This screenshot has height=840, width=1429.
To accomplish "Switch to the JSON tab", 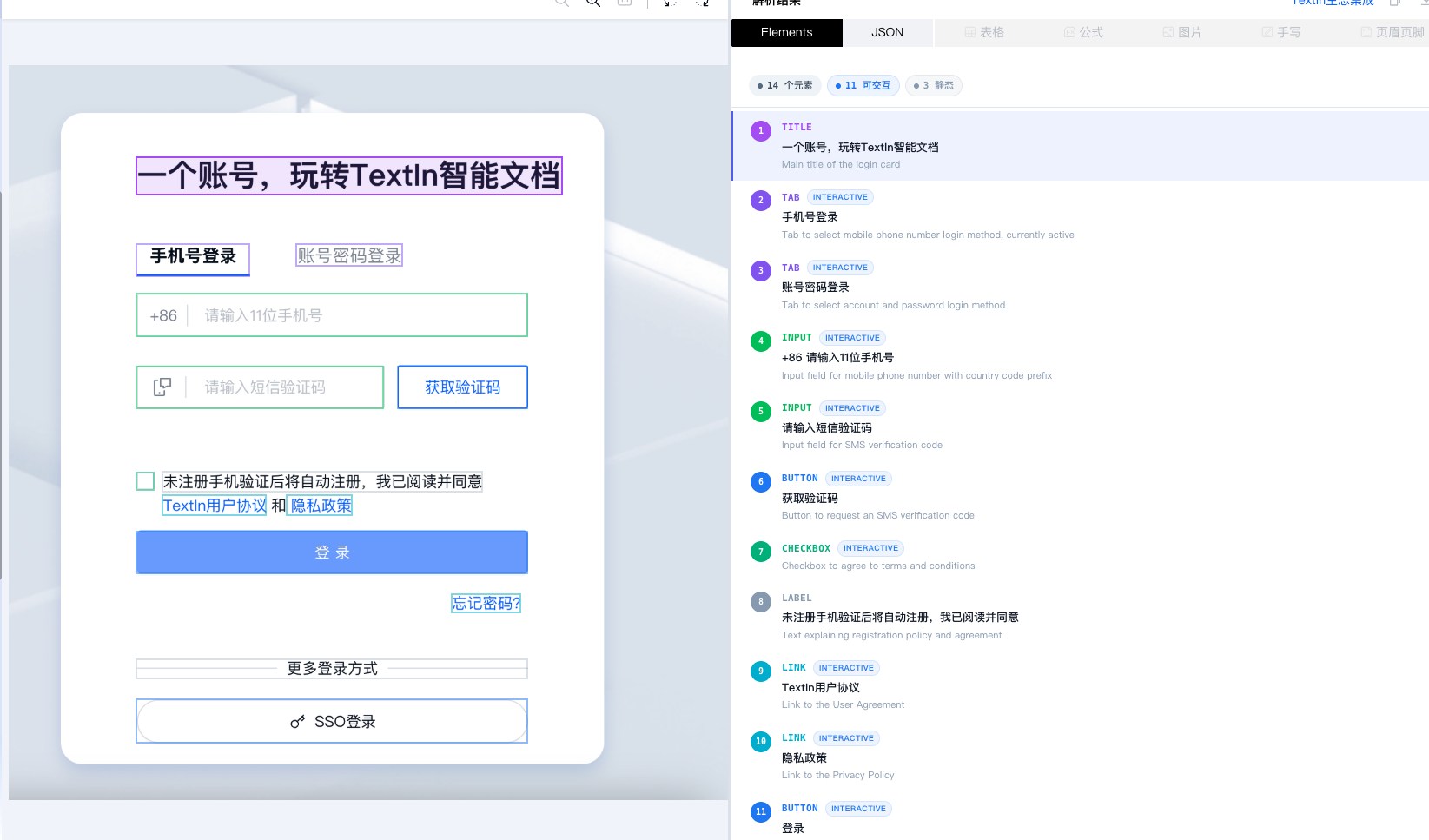I will [x=888, y=32].
